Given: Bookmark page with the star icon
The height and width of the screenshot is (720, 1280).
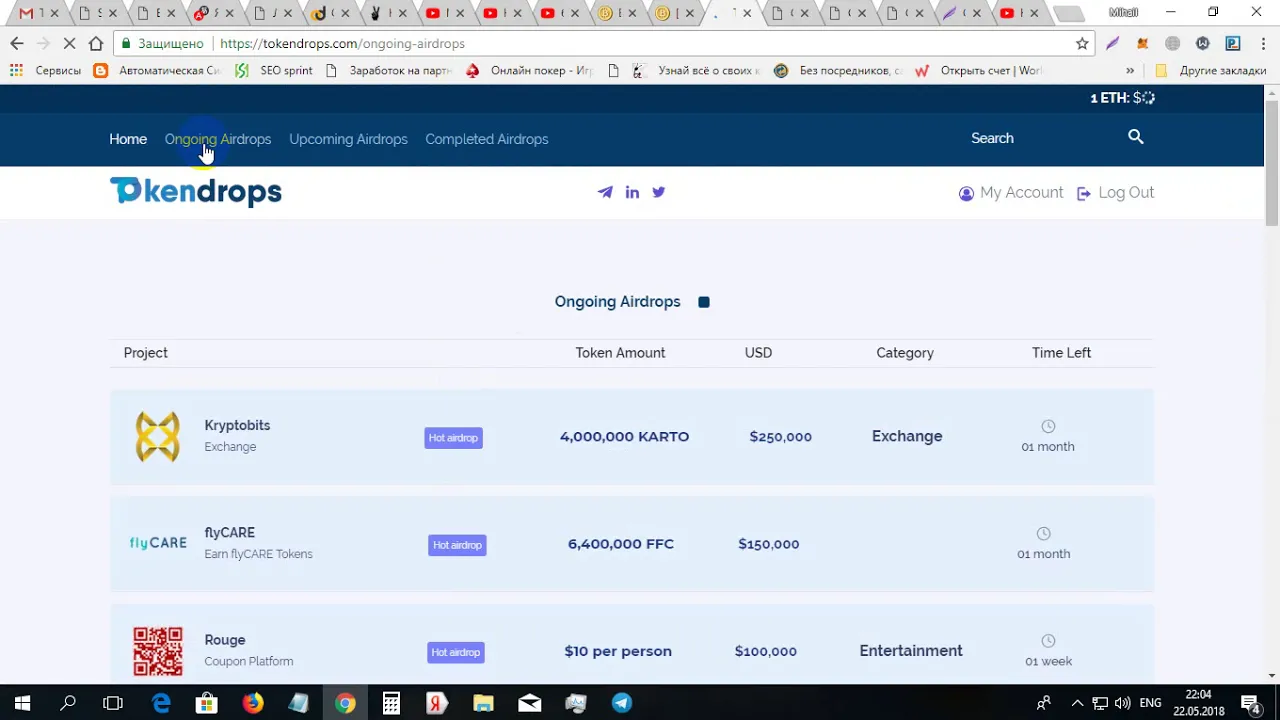Looking at the screenshot, I should pyautogui.click(x=1082, y=43).
